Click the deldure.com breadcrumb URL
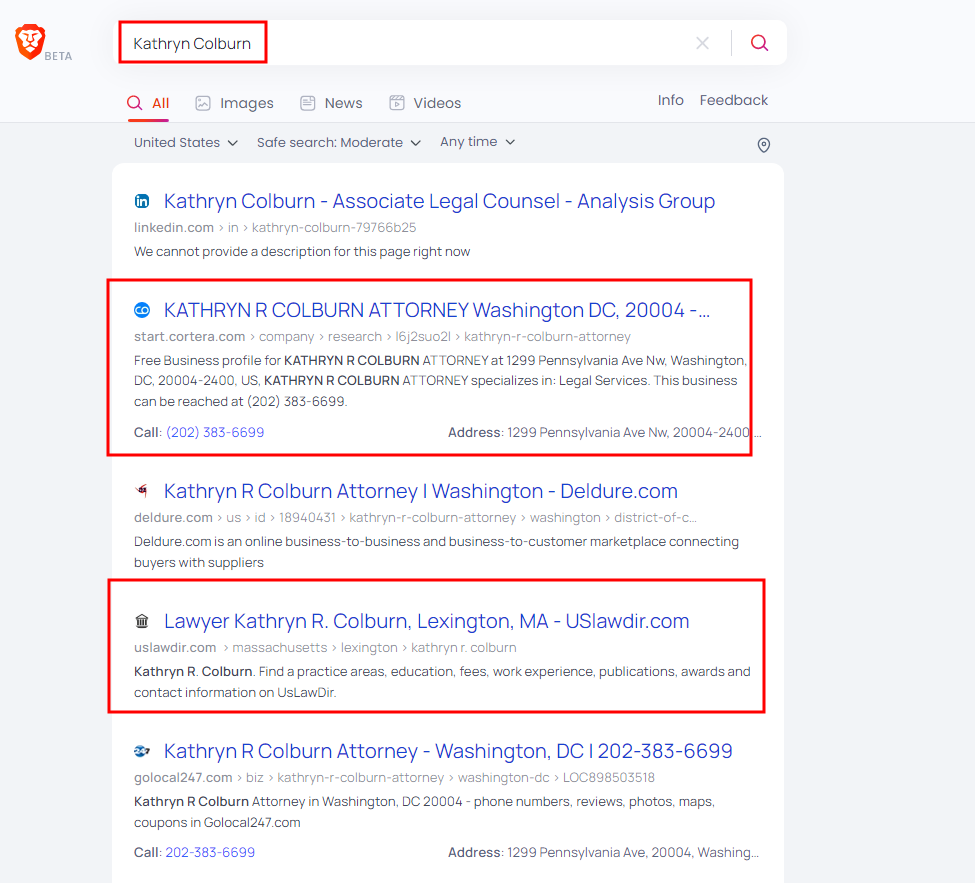The image size is (975, 883). [x=415, y=517]
